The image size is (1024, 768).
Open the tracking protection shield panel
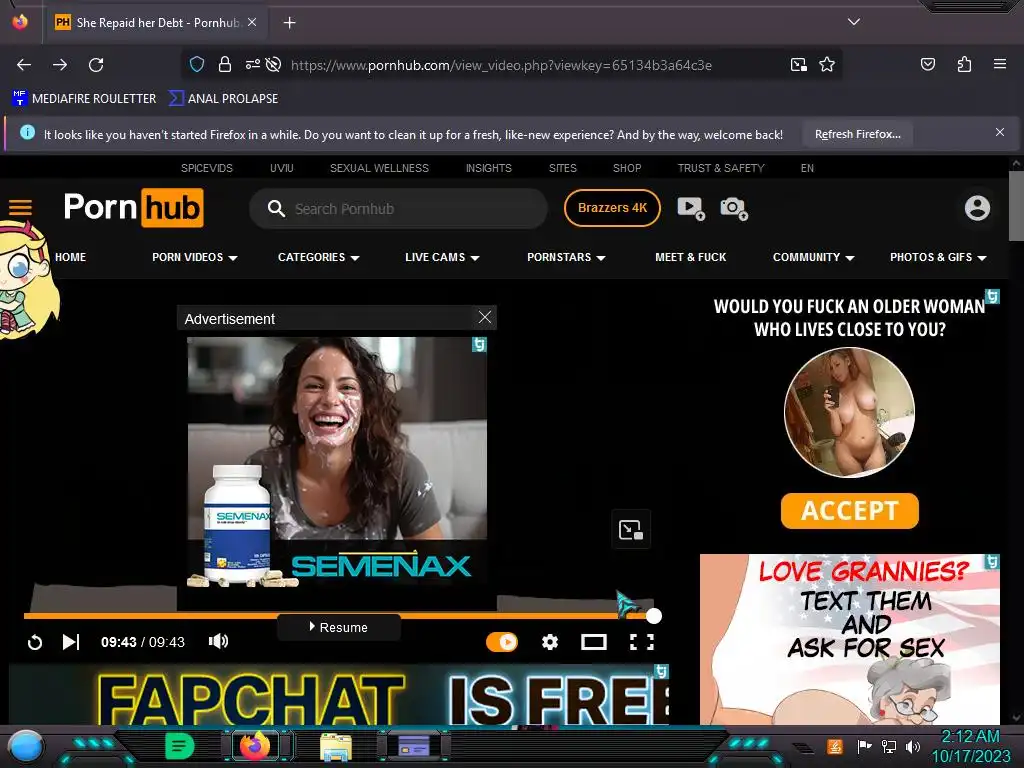pos(197,65)
